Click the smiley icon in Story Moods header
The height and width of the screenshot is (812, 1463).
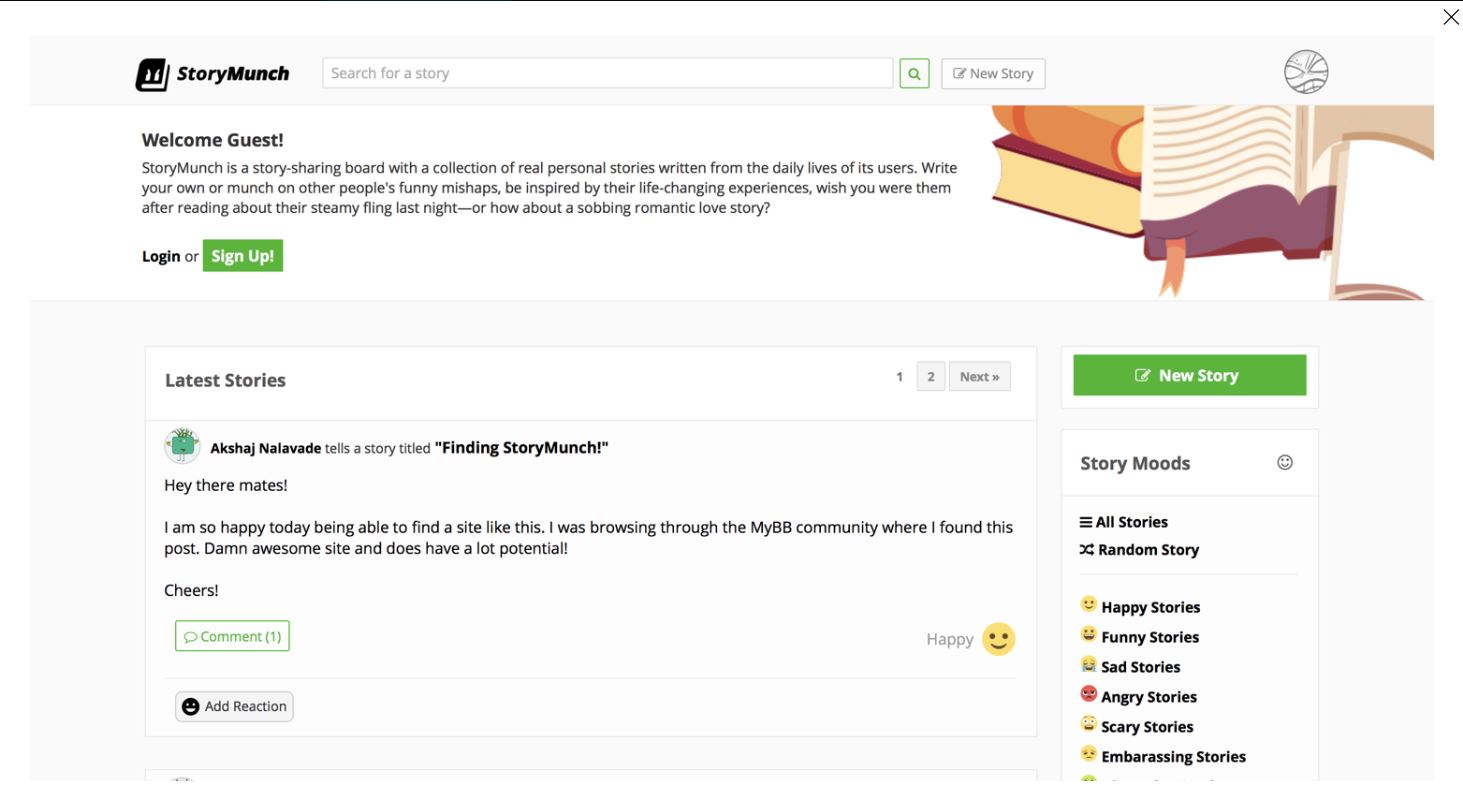pos(1285,462)
